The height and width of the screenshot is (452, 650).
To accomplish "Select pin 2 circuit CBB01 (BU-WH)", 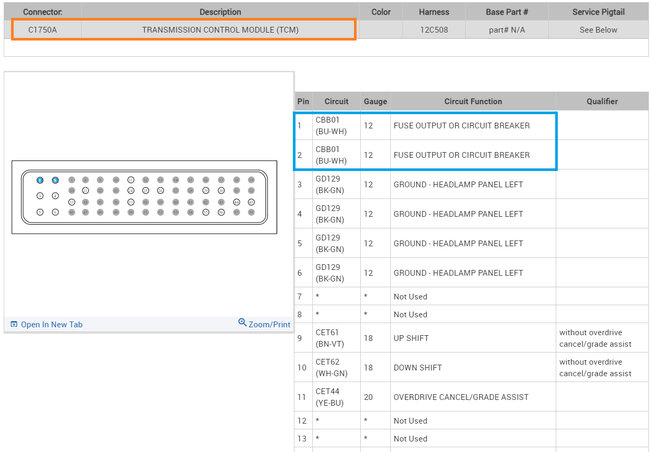I will coord(331,155).
